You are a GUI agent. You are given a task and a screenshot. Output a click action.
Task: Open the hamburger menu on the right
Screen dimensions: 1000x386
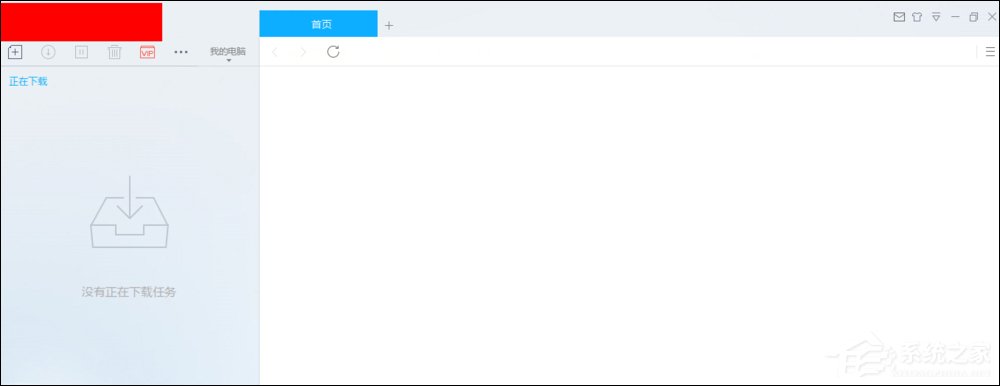coord(990,52)
